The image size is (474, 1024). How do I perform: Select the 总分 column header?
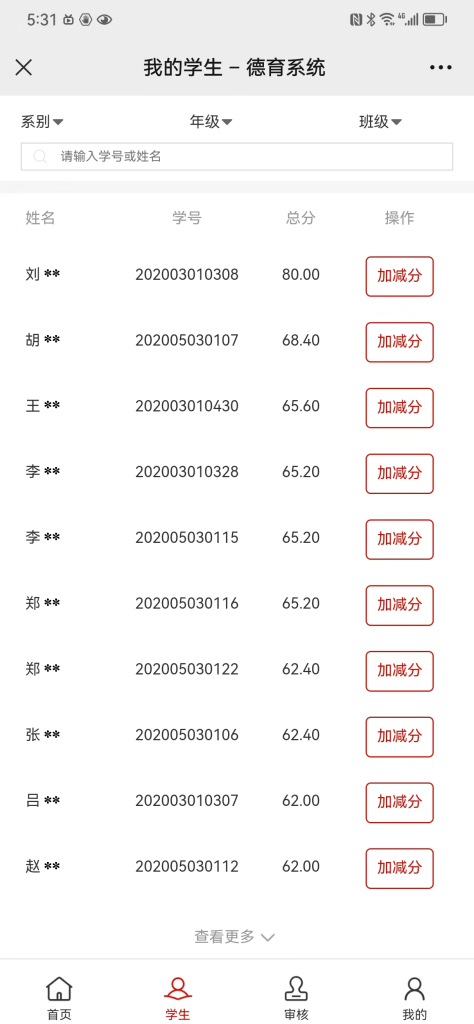point(300,218)
